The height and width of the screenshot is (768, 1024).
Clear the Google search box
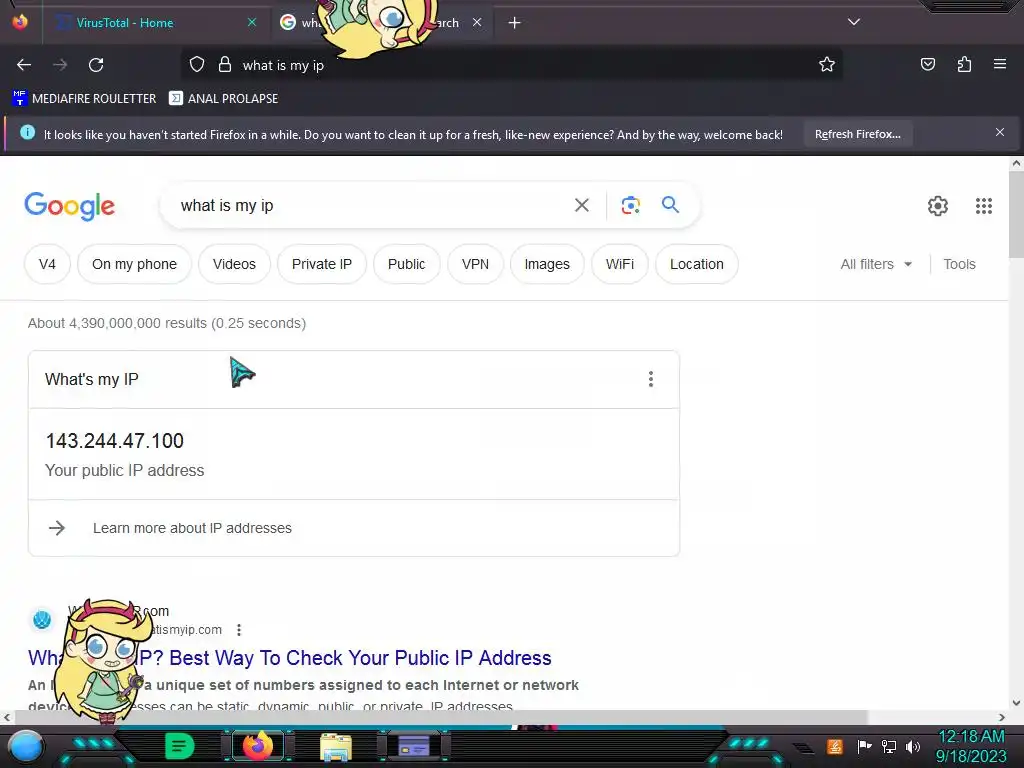click(x=581, y=206)
